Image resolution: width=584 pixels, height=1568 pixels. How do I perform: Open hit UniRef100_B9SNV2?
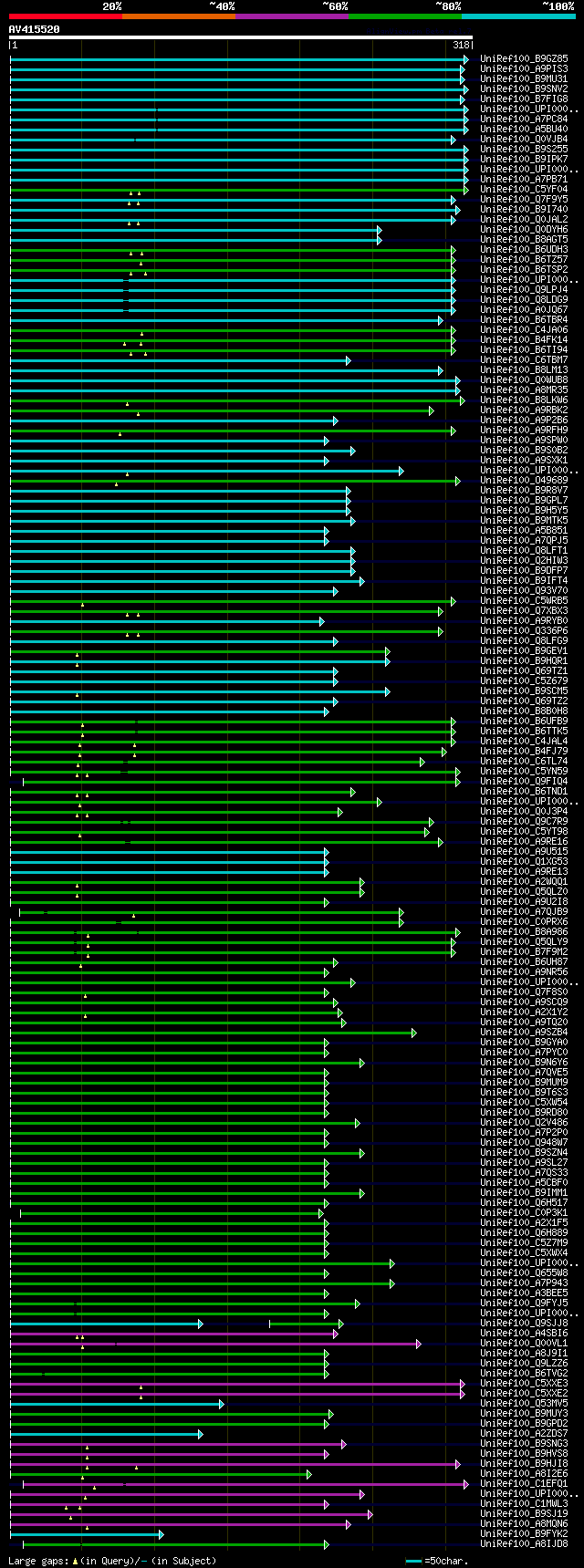click(524, 88)
